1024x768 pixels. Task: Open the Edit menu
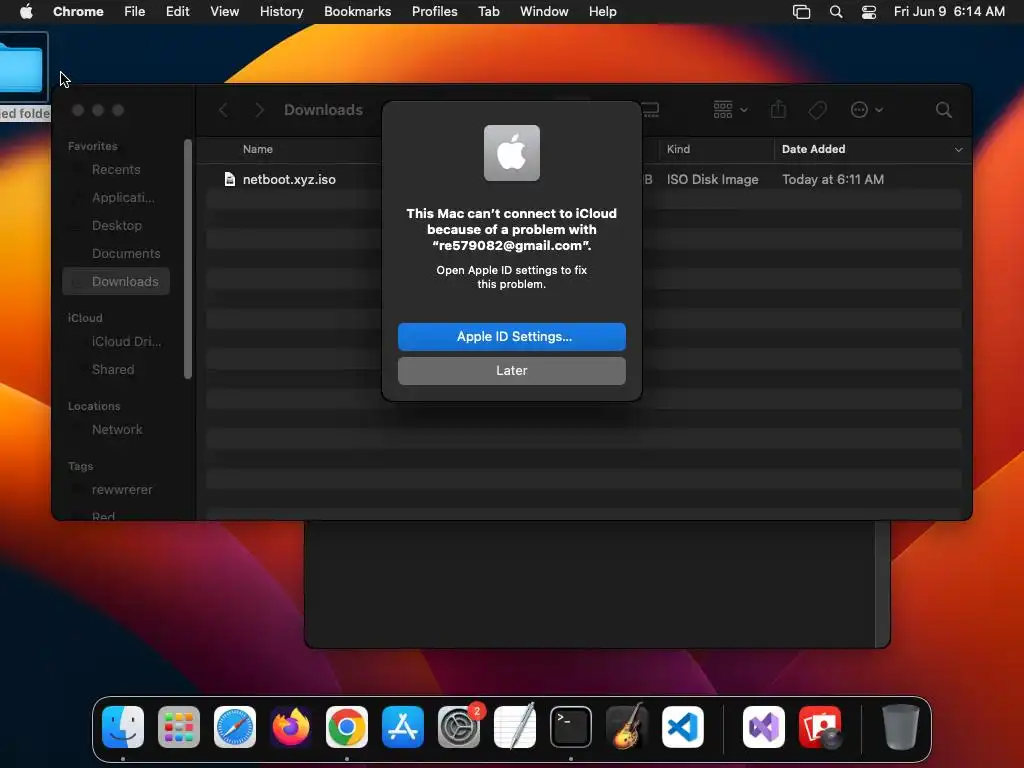click(178, 12)
